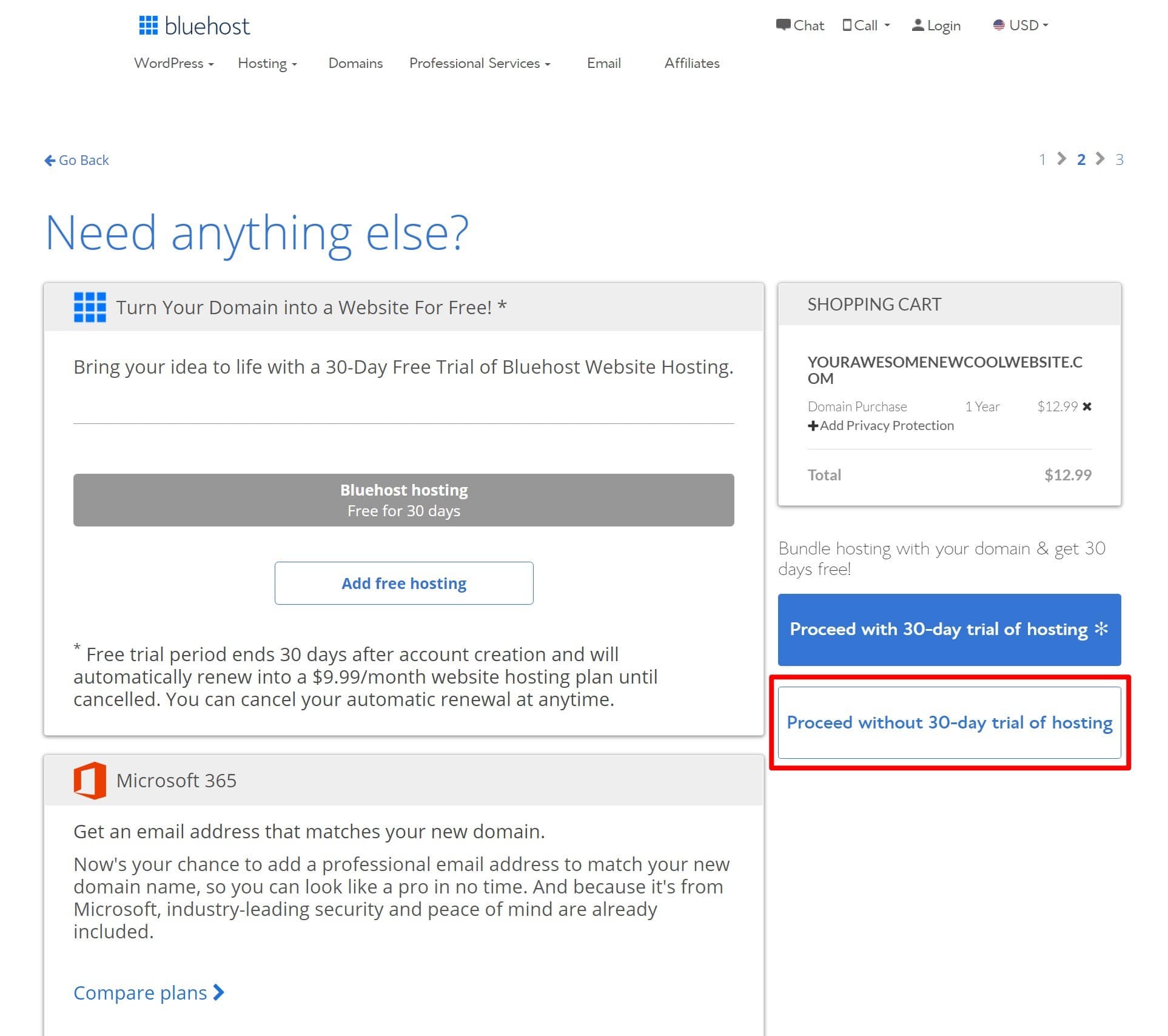Viewport: 1168px width, 1036px height.
Task: Expand the Call dropdown
Action: coord(866,25)
